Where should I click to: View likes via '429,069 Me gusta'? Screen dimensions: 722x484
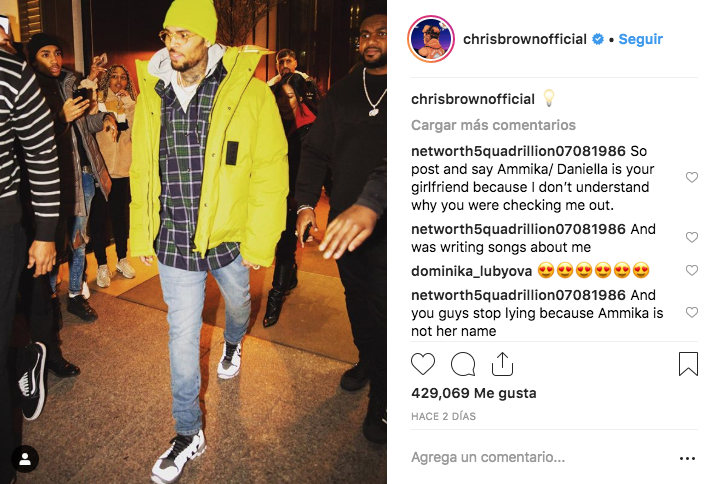tap(474, 393)
